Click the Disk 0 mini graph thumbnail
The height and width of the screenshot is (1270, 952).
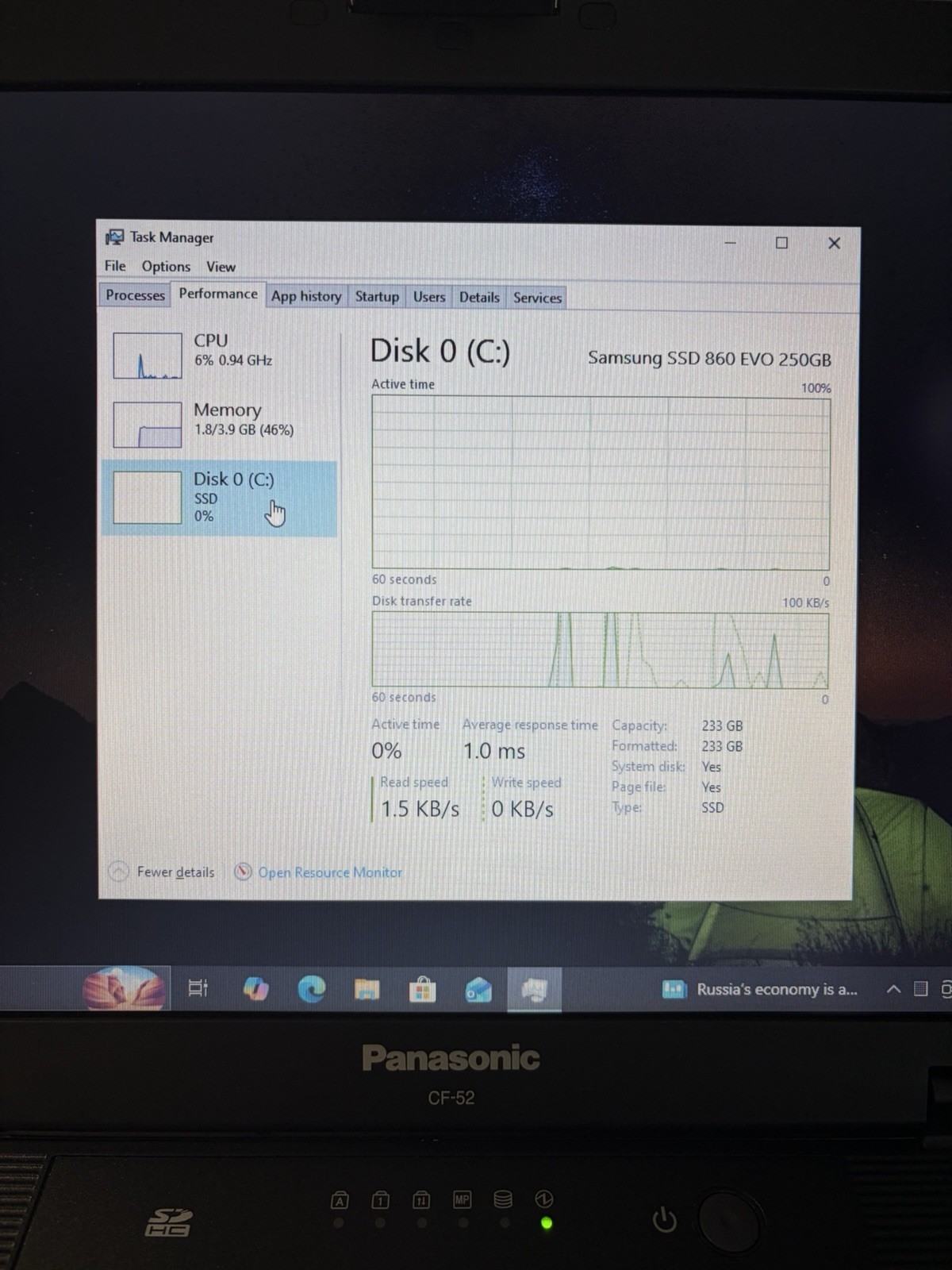(x=148, y=498)
